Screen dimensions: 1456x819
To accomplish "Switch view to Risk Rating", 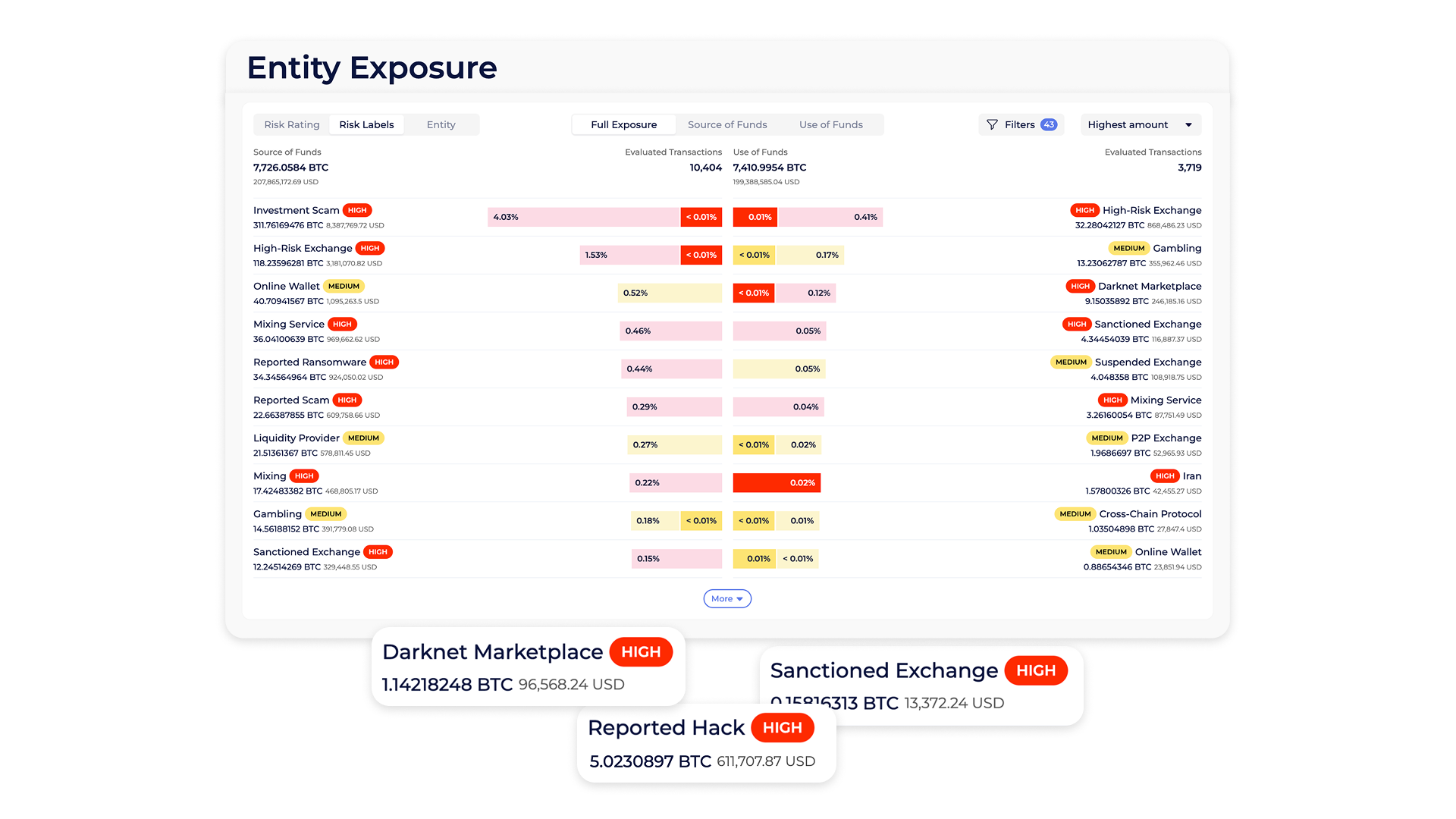I will pos(292,124).
